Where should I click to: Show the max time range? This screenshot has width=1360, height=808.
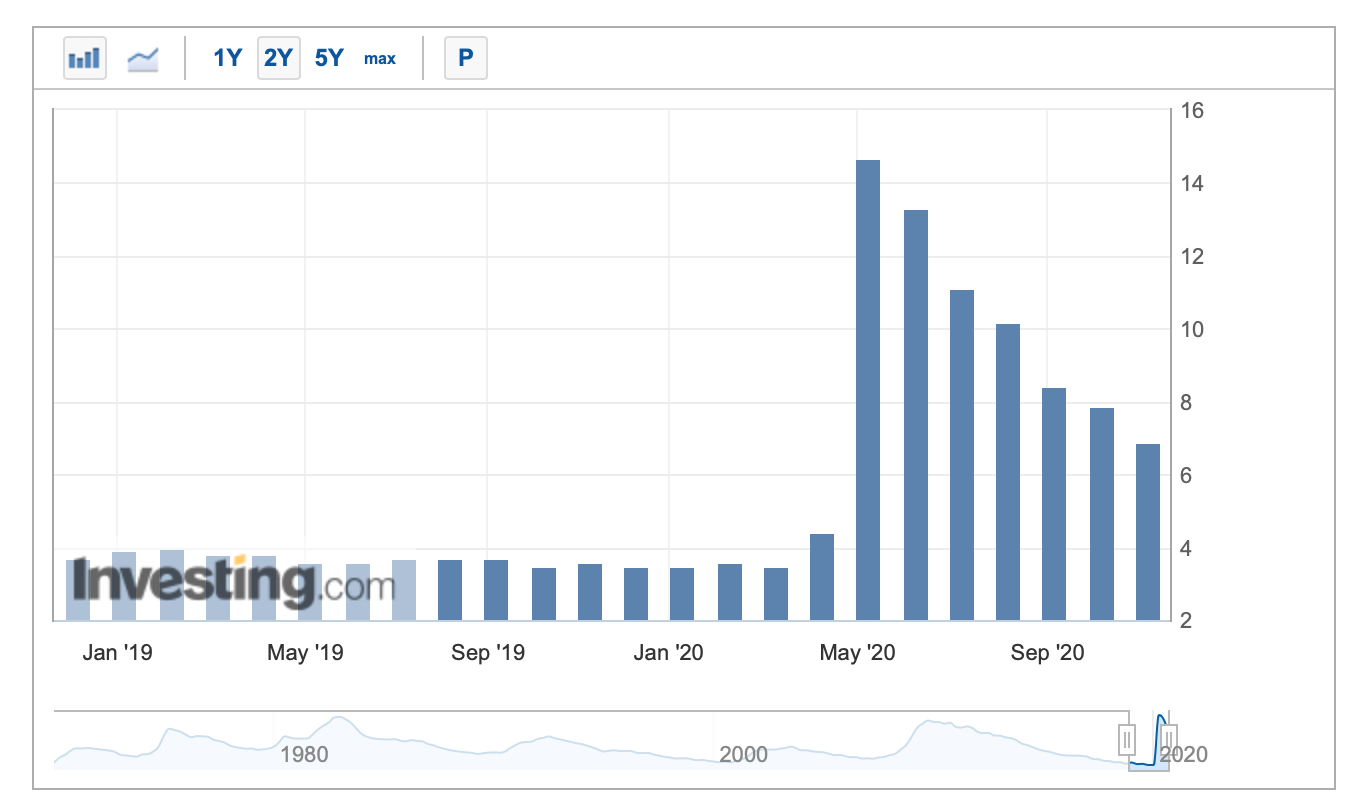tap(380, 58)
